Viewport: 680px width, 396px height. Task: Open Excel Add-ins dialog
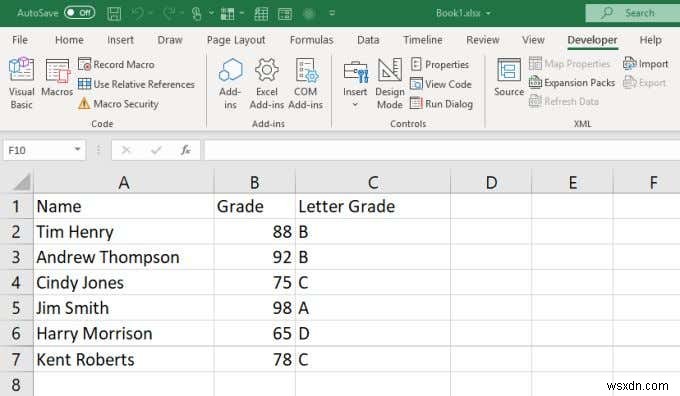[x=266, y=83]
